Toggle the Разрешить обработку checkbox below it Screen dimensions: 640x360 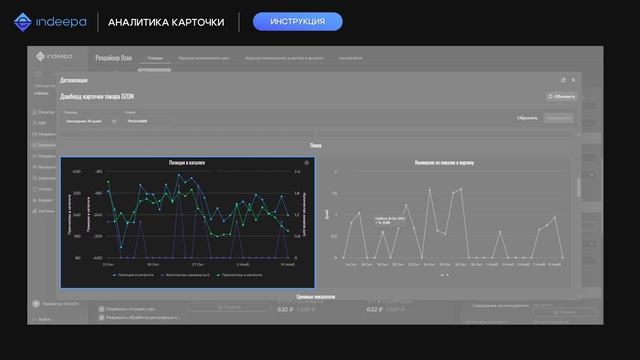point(102,317)
